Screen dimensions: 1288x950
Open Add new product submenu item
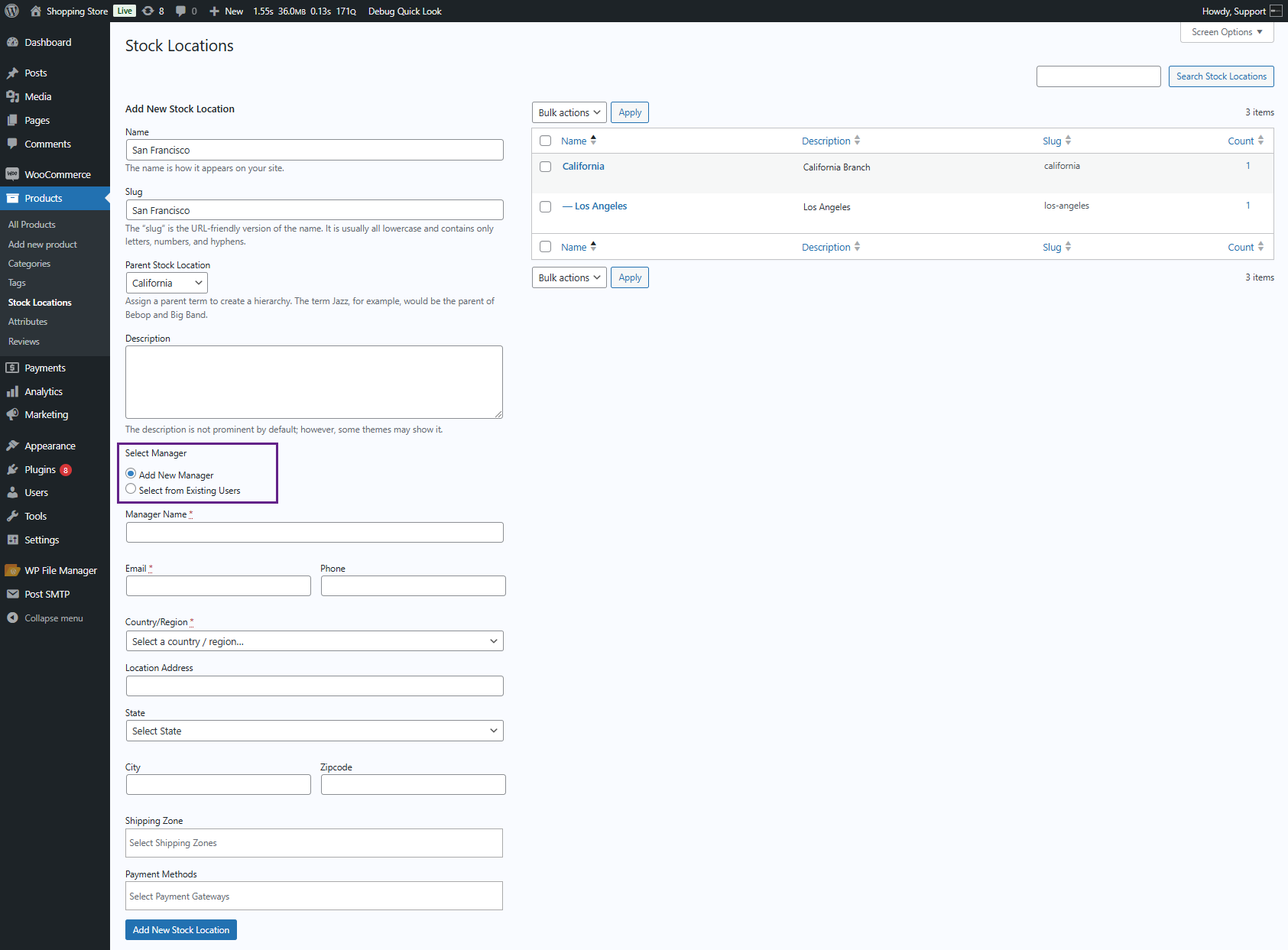point(43,245)
